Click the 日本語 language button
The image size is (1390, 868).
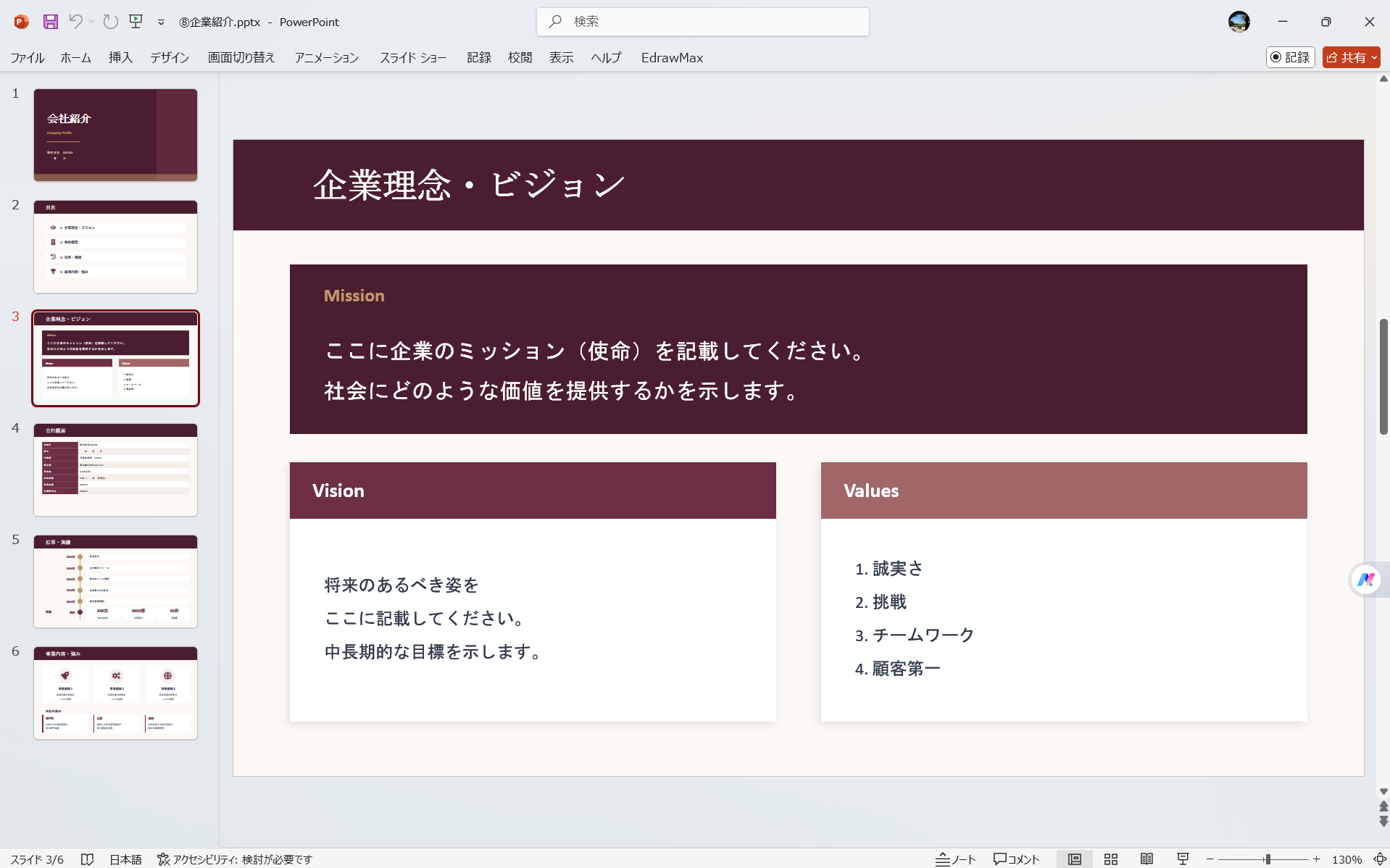125,859
